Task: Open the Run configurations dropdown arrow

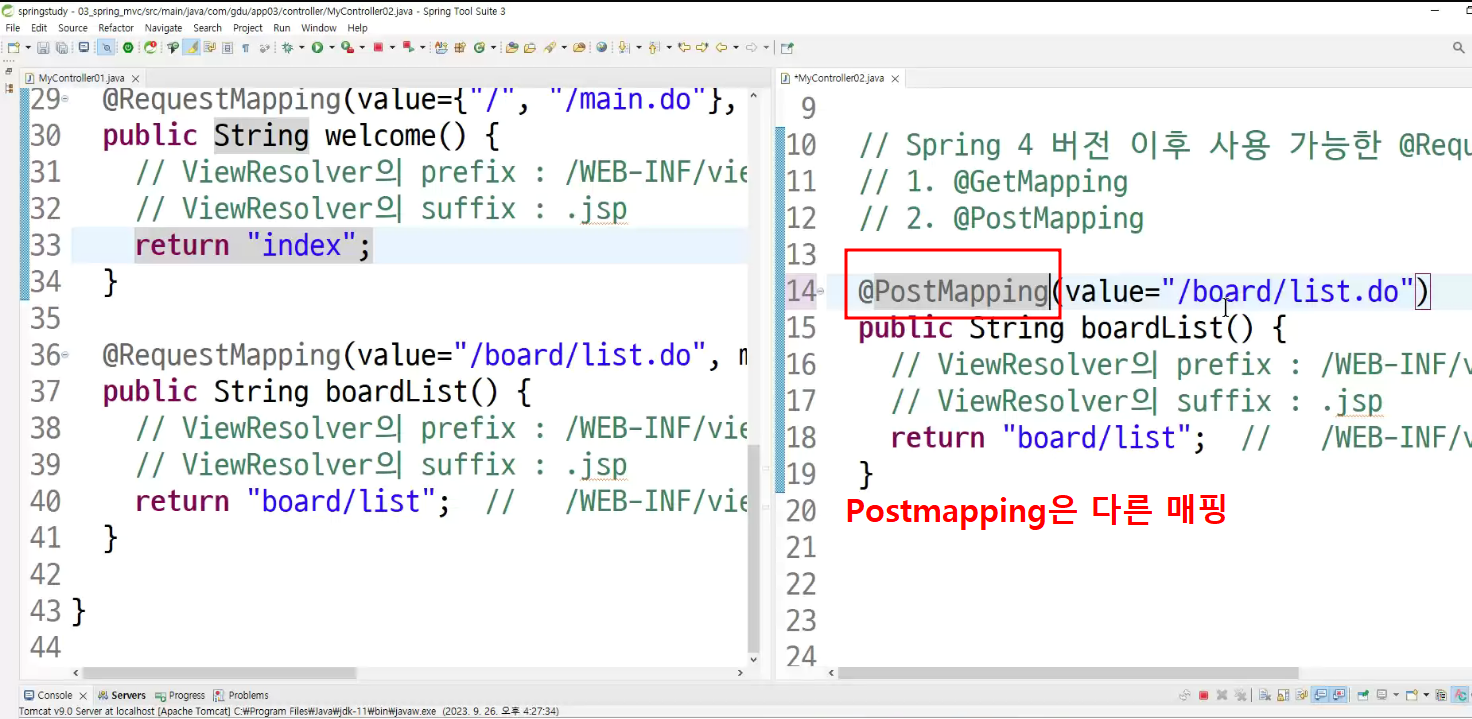Action: click(x=331, y=47)
